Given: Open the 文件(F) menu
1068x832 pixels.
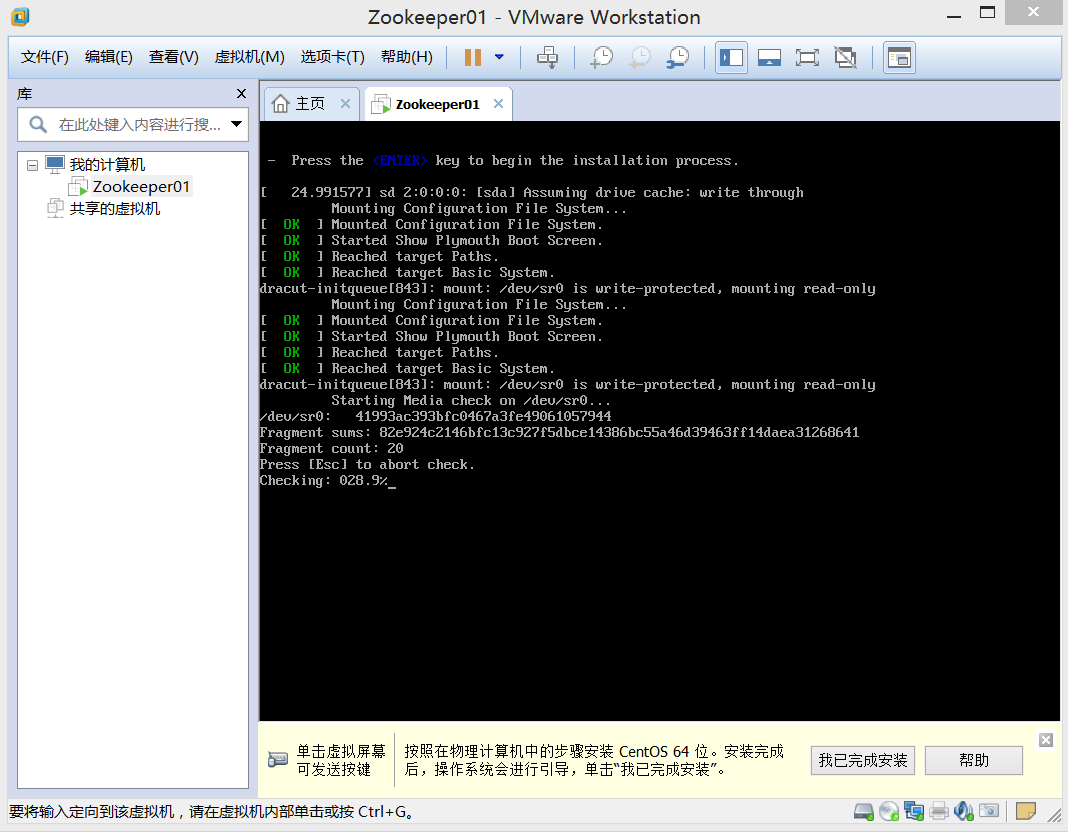Looking at the screenshot, I should [45, 57].
